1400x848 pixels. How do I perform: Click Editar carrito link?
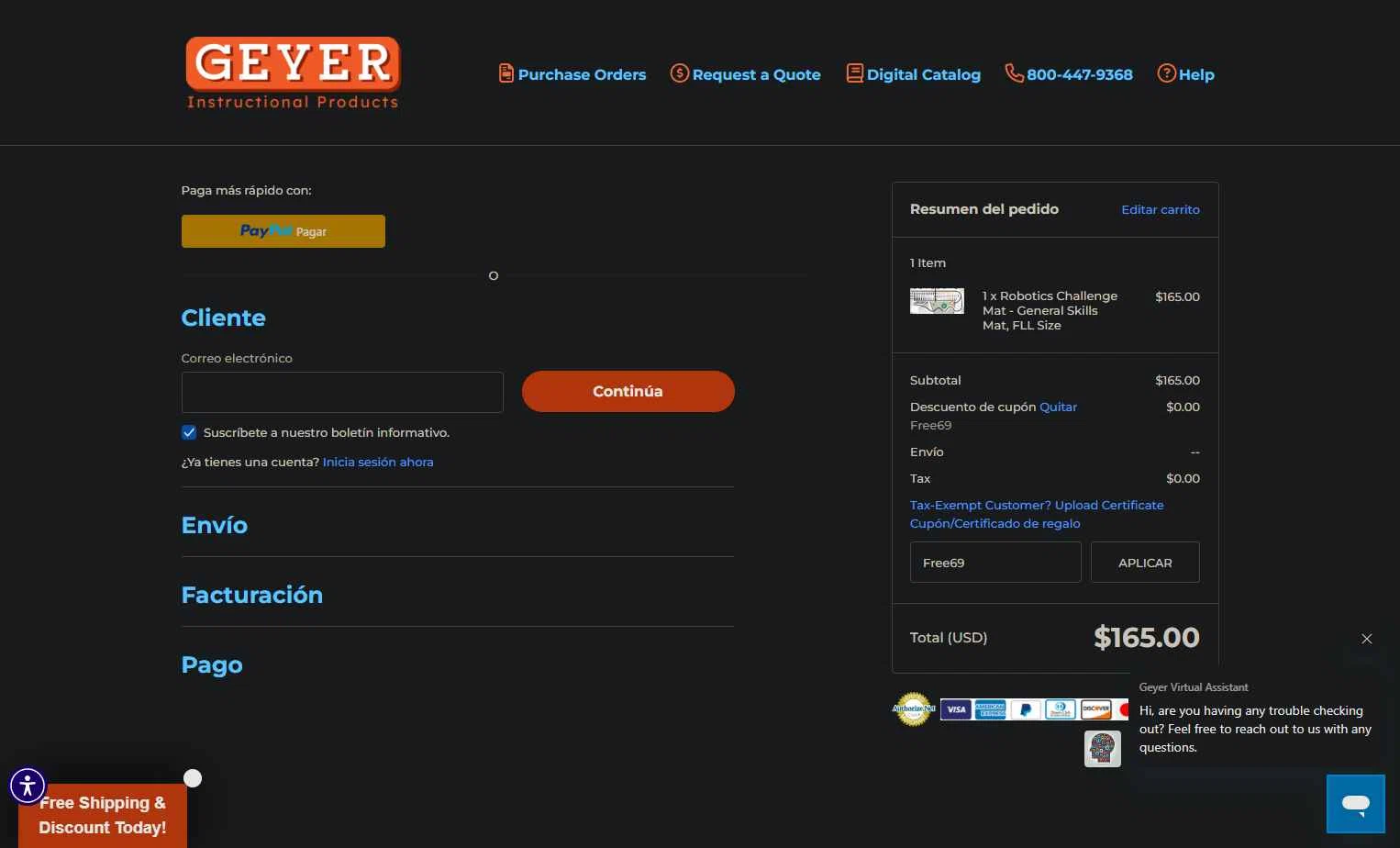click(1161, 209)
